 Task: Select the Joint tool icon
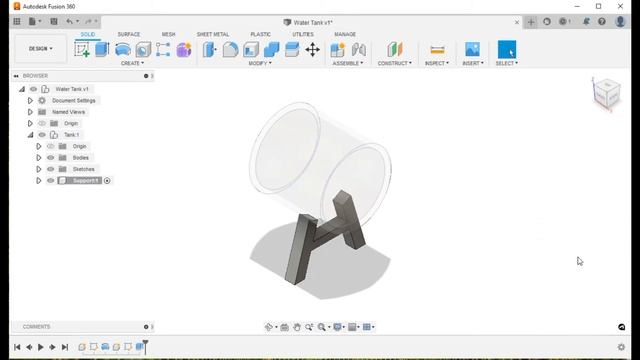(x=359, y=49)
